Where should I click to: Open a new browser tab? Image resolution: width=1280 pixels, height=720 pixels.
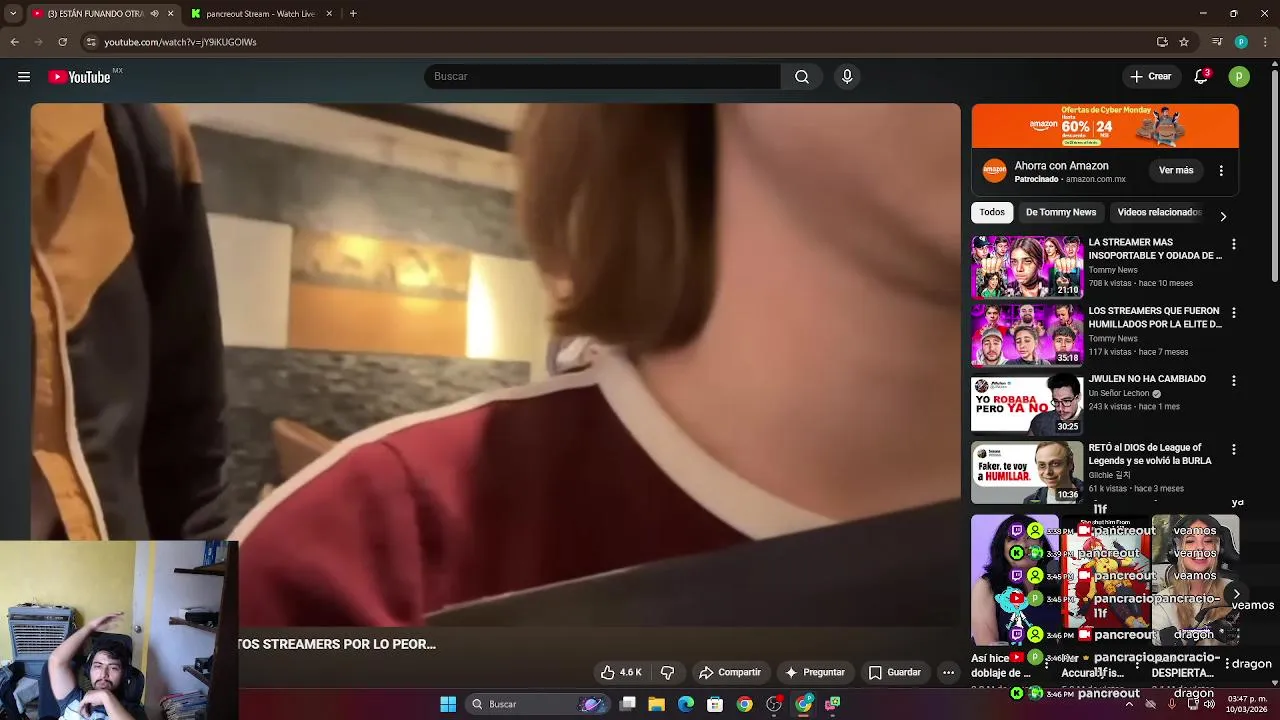(x=353, y=14)
